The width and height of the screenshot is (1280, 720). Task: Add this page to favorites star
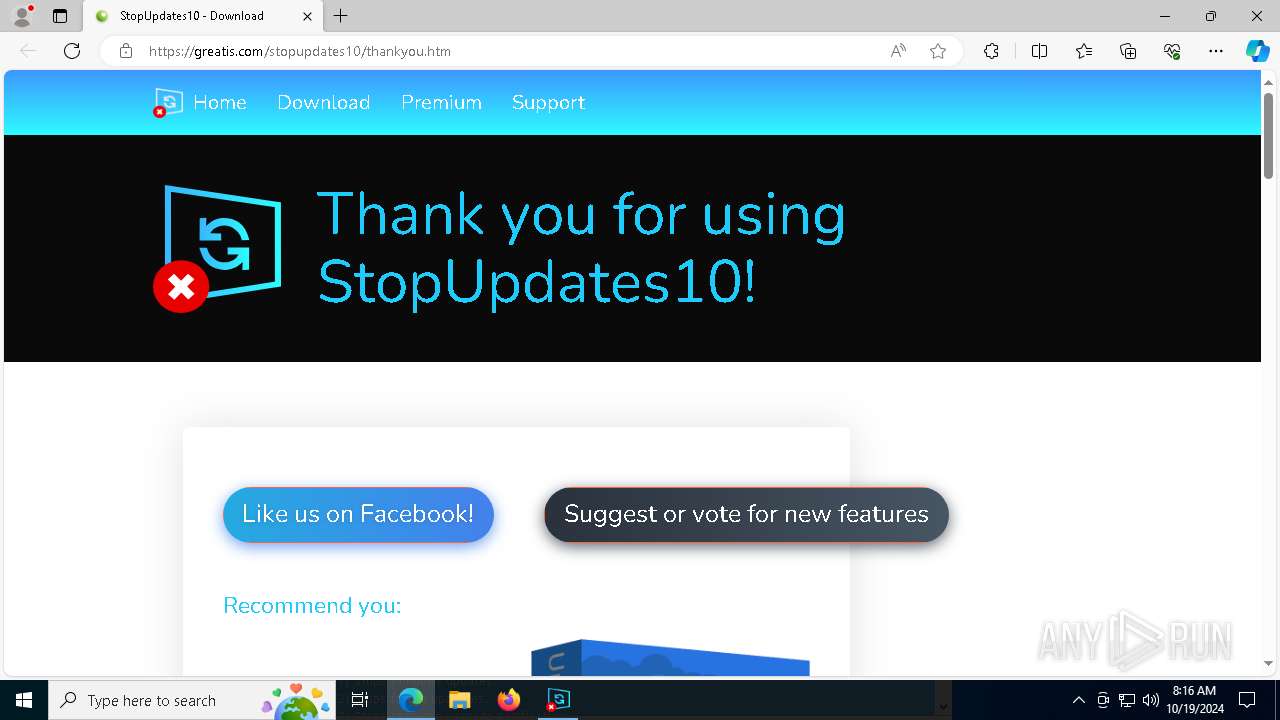(938, 51)
